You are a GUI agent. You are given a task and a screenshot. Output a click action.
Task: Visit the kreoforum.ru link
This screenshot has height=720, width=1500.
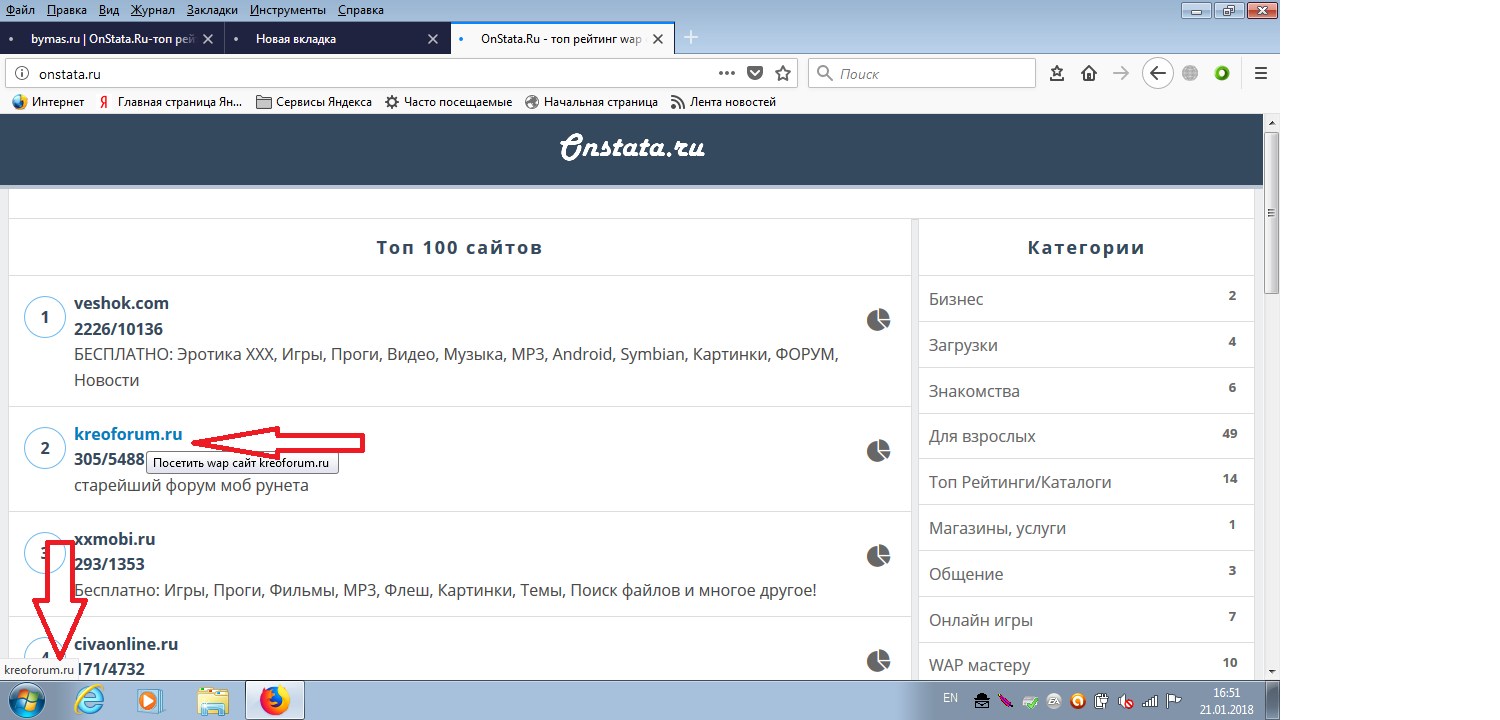coord(128,434)
